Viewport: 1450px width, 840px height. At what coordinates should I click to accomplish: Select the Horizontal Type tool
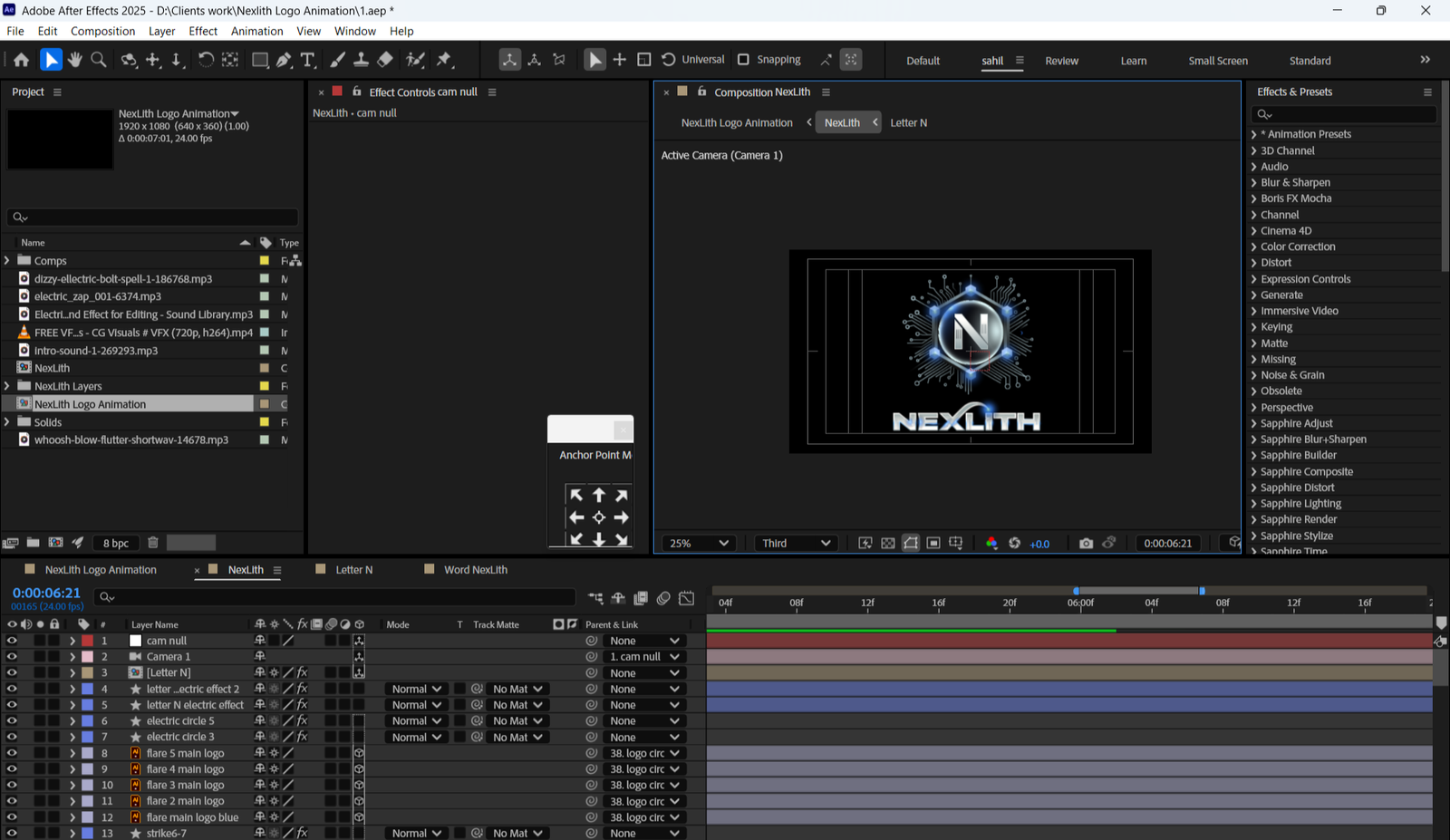coord(308,60)
